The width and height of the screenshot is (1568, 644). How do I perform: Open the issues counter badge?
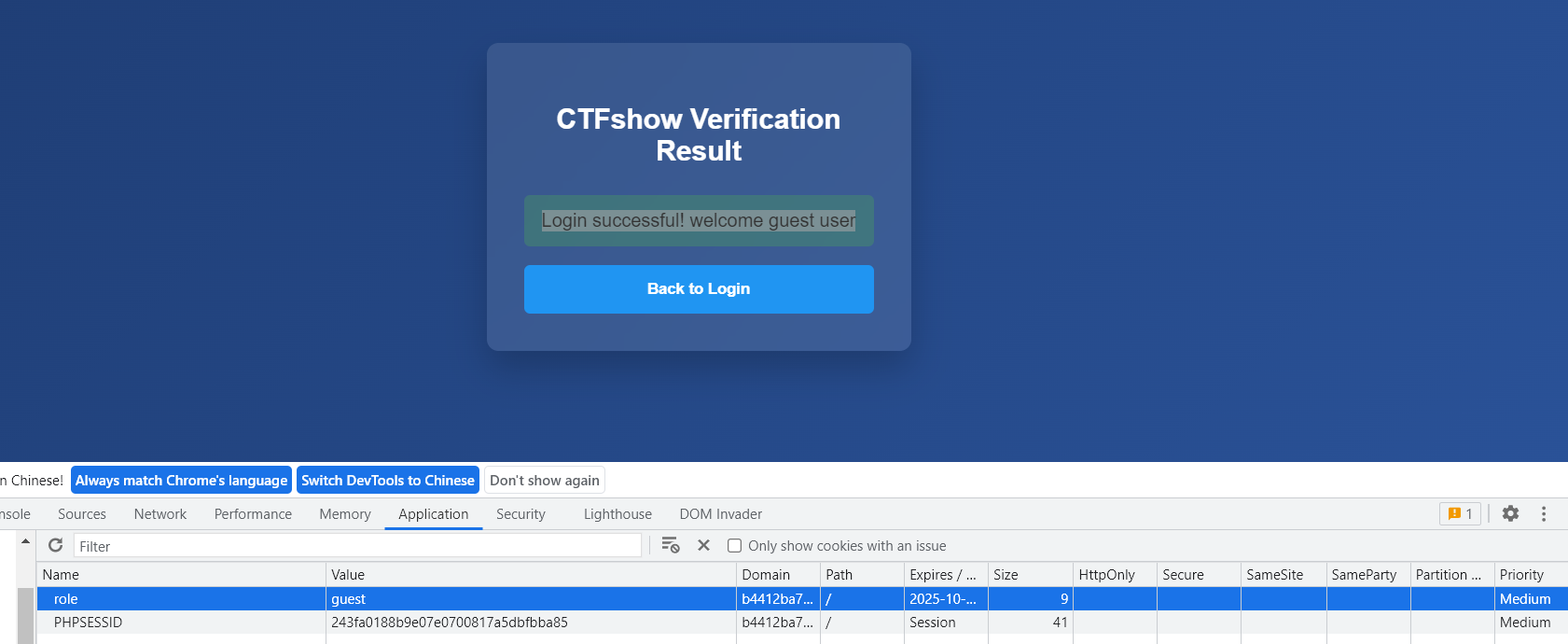point(1460,513)
